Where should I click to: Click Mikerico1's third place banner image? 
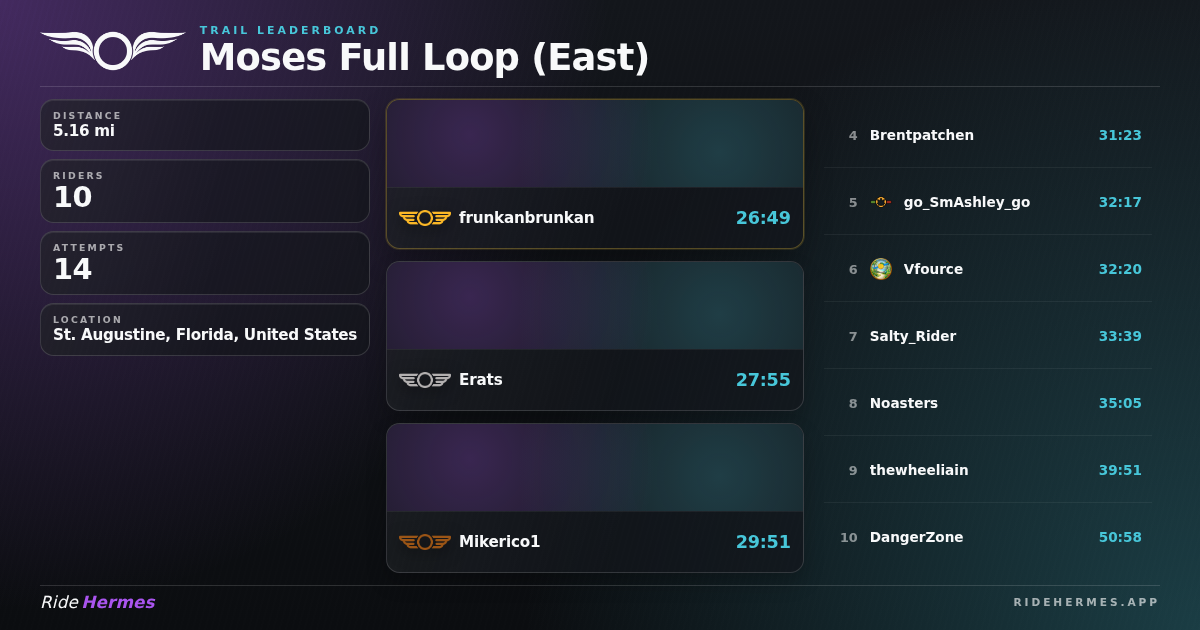595,468
